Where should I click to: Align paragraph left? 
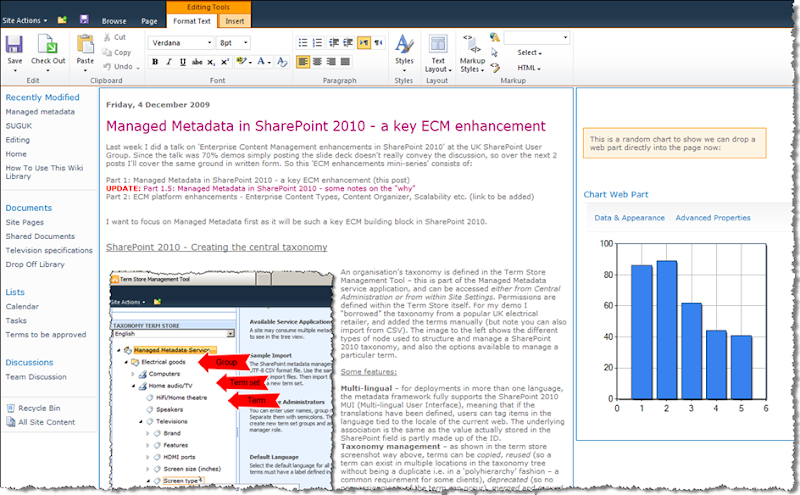click(303, 62)
